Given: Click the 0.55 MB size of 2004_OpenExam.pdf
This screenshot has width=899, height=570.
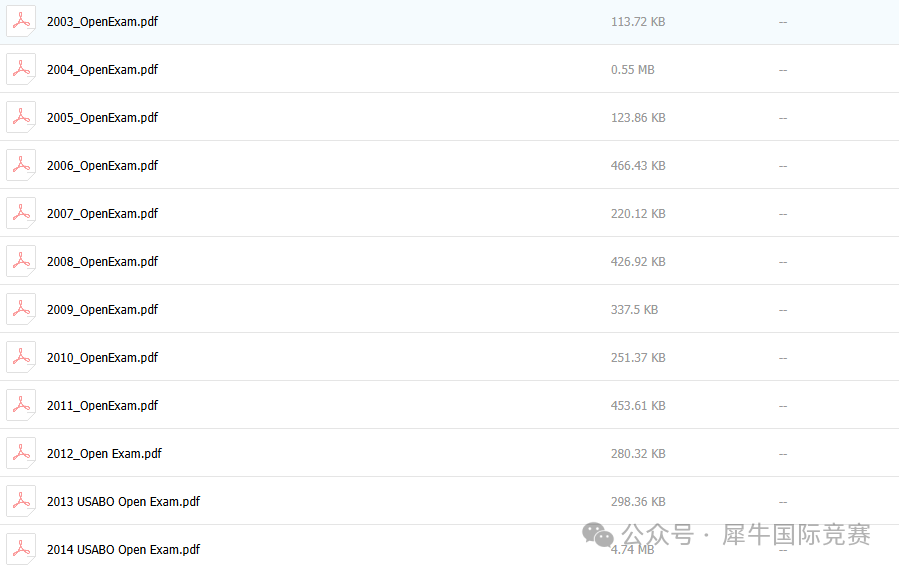Looking at the screenshot, I should (x=632, y=70).
